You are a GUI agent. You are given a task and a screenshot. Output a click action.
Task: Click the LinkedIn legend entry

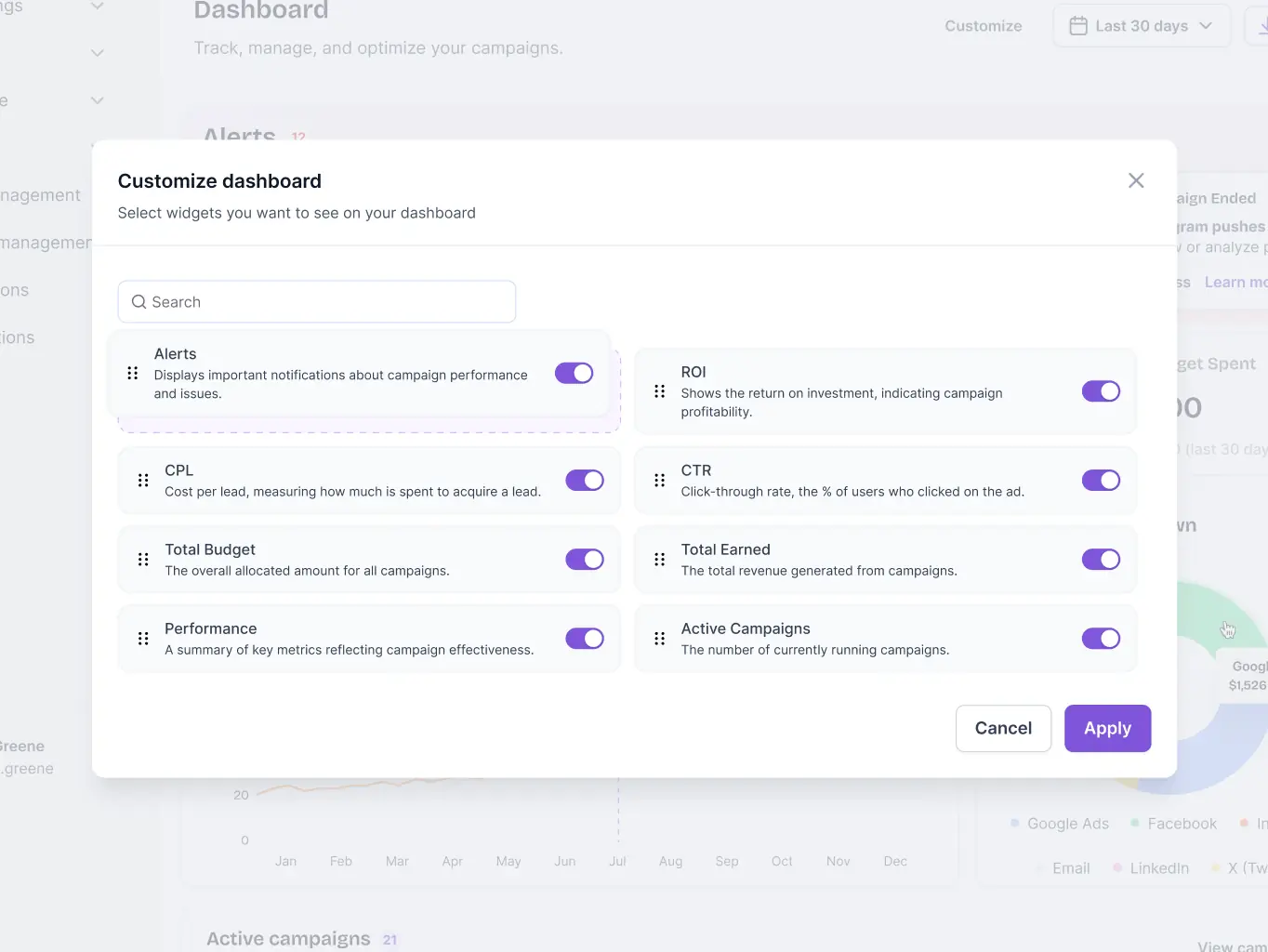[1151, 868]
